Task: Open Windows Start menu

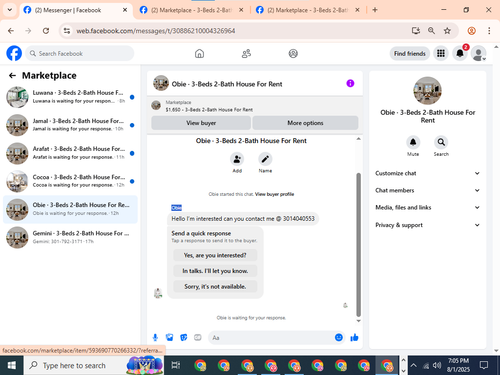Action: (x=11, y=365)
